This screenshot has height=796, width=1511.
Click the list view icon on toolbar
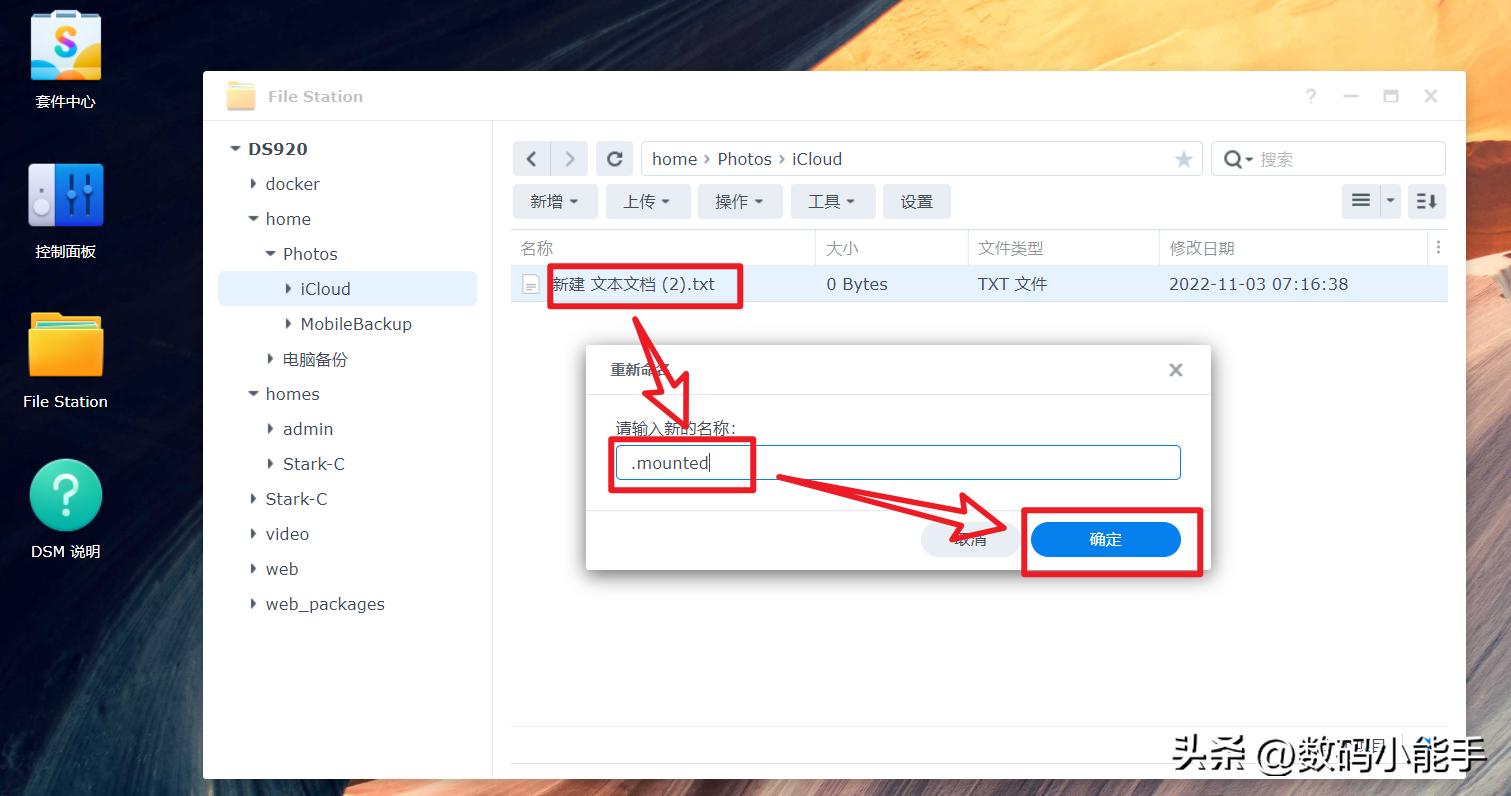tap(1359, 200)
